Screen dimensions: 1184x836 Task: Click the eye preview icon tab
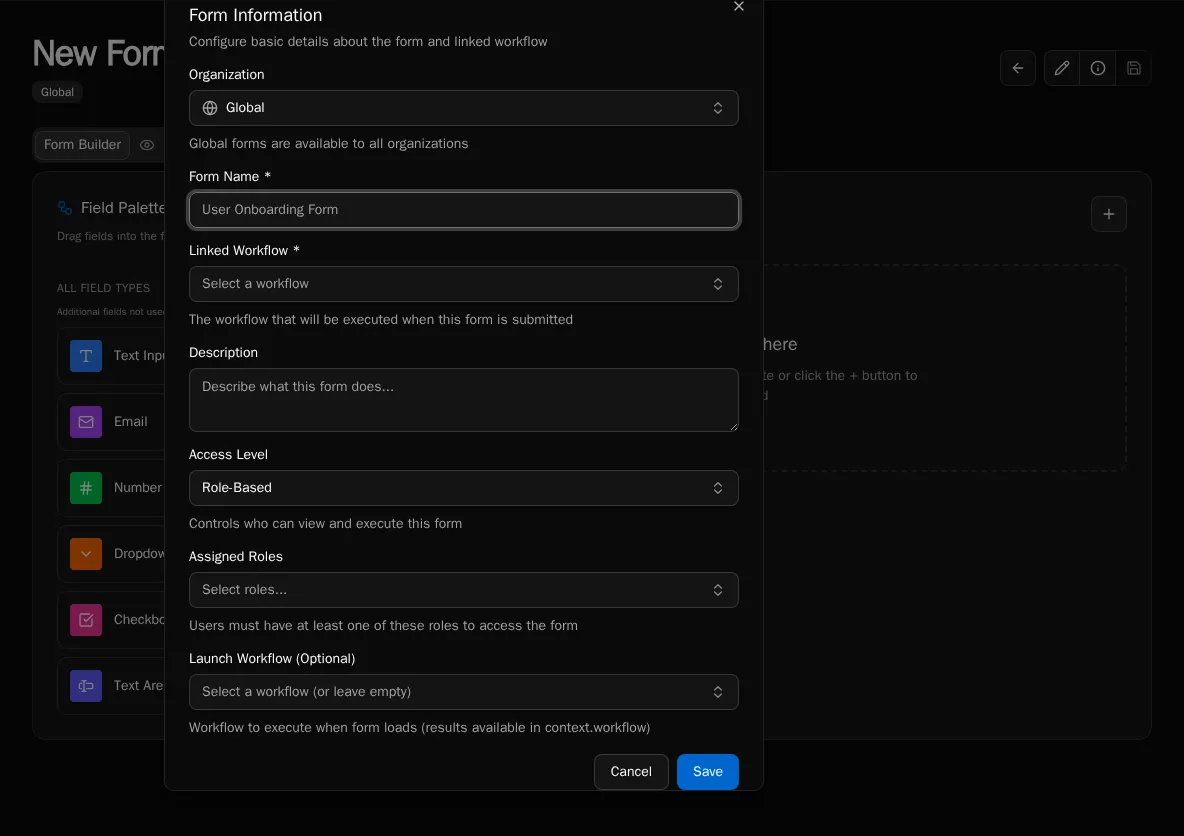click(147, 145)
